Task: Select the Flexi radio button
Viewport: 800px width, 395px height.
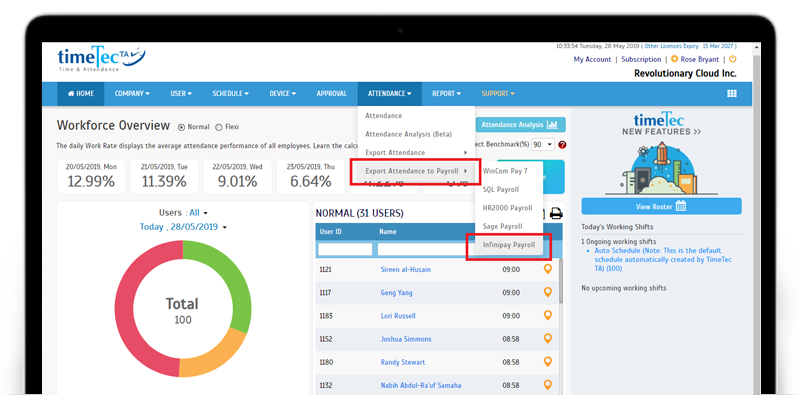Action: point(219,127)
